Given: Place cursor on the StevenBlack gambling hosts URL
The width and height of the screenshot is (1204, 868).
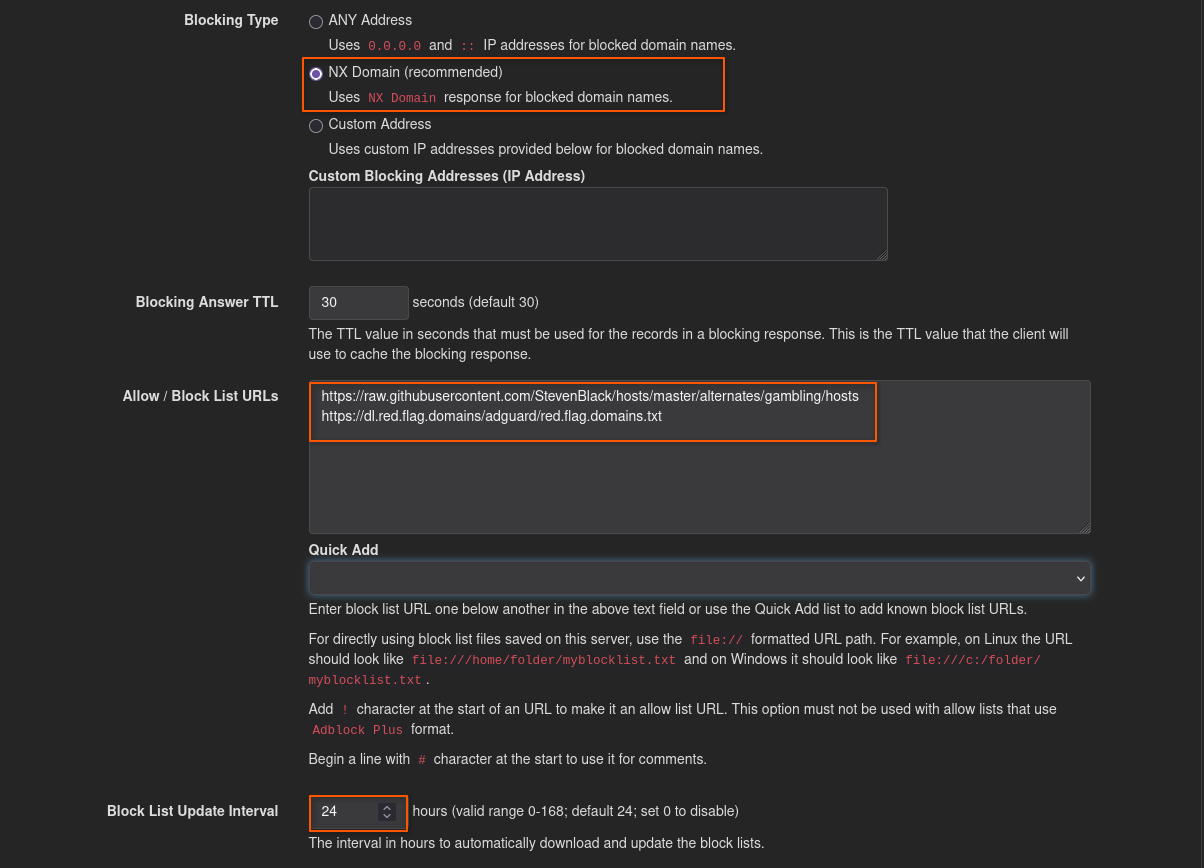Looking at the screenshot, I should tap(590, 396).
